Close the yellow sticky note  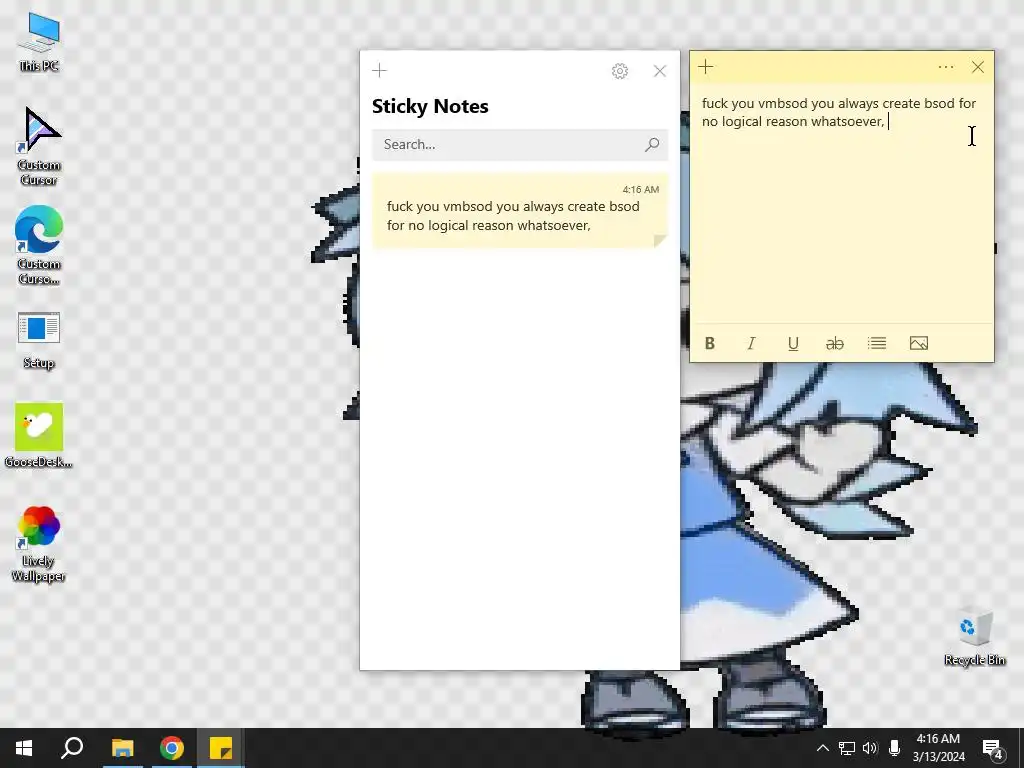[978, 67]
